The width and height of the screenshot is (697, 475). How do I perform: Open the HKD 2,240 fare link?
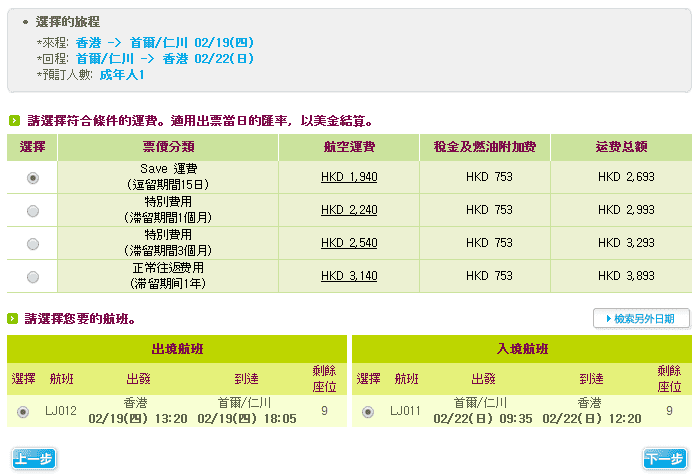[348, 210]
